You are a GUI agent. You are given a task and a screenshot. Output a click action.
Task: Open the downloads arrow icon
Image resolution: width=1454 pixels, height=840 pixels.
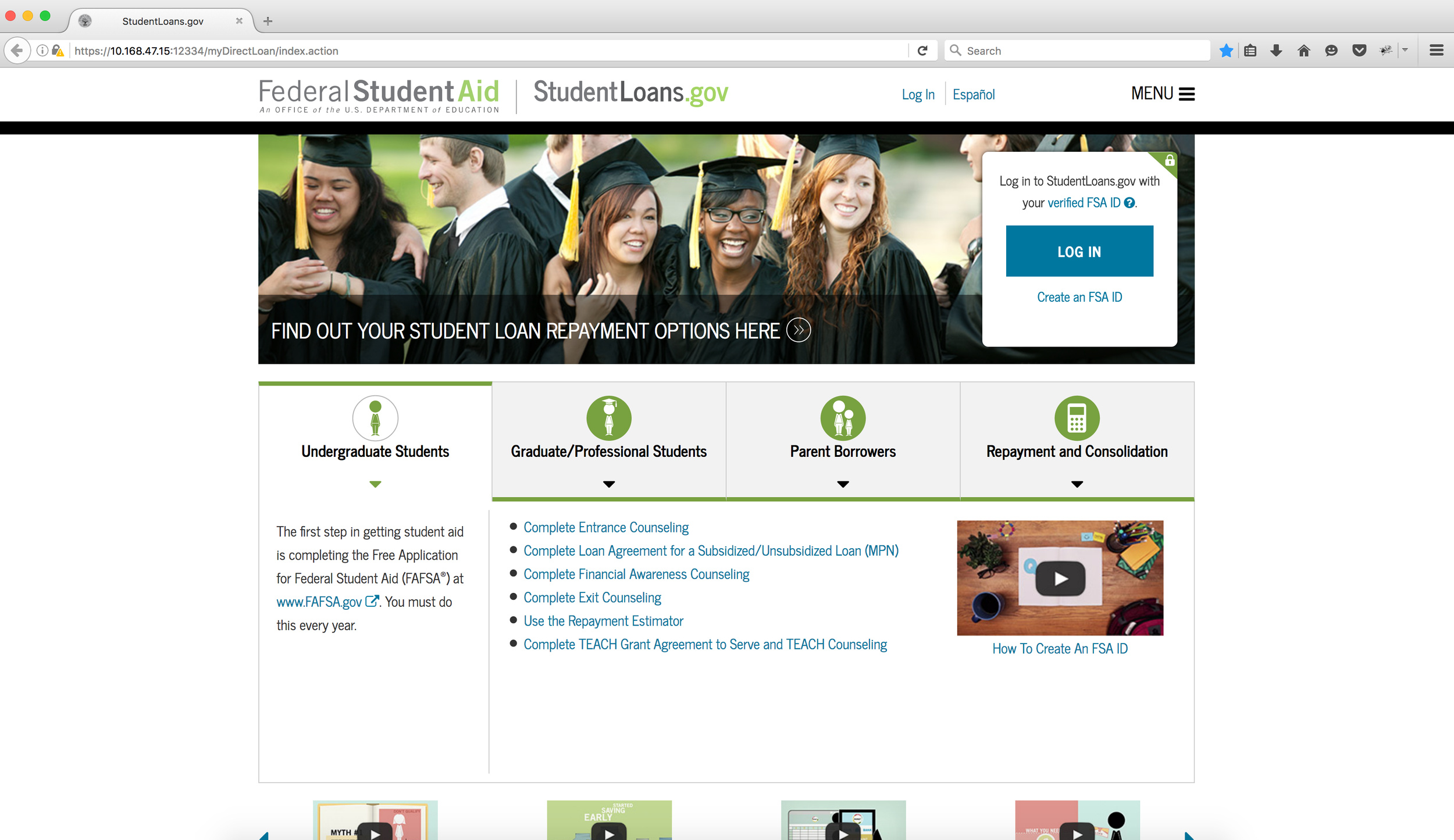click(1276, 51)
